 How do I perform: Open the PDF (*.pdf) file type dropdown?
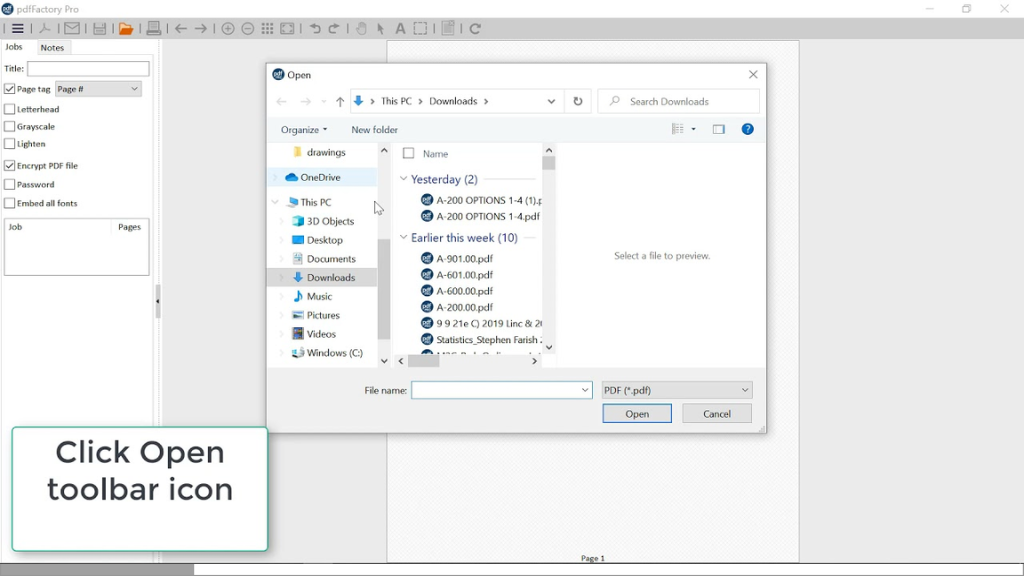(x=677, y=391)
